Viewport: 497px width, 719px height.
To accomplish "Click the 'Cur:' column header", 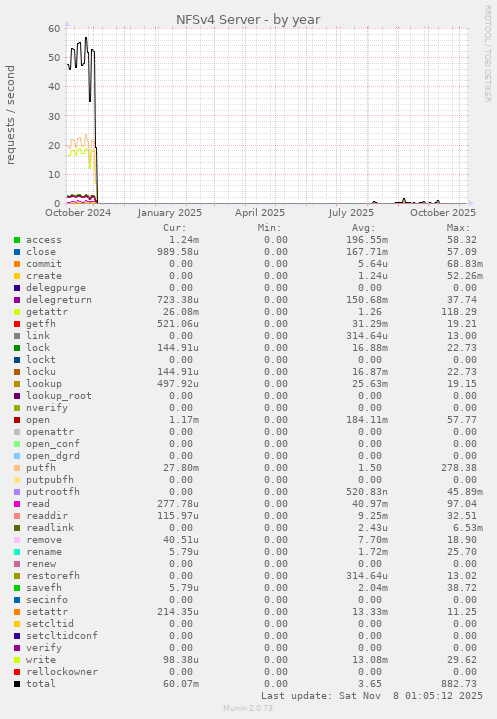I will coord(175,228).
